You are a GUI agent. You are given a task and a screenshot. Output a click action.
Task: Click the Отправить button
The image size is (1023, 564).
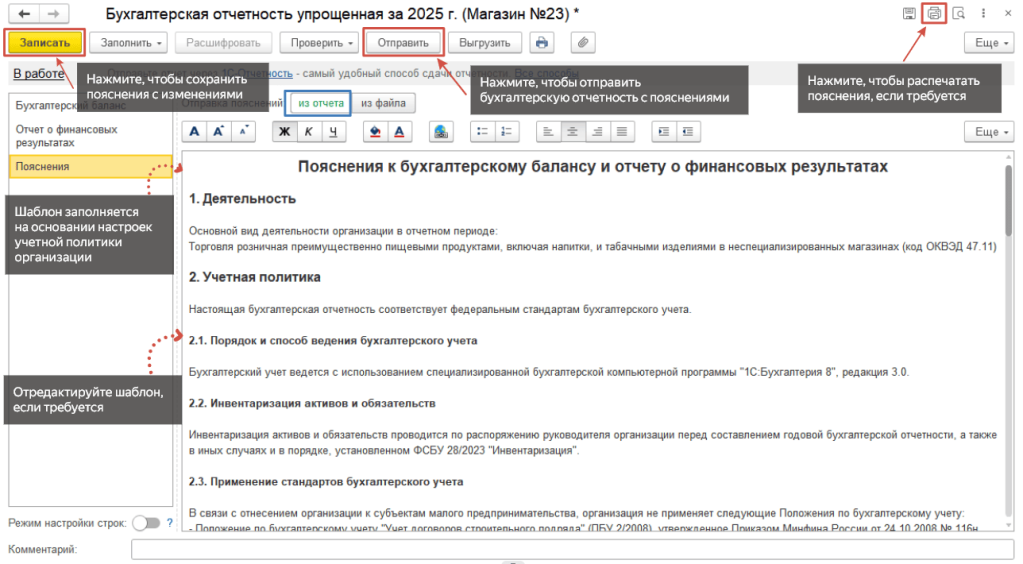click(x=403, y=42)
